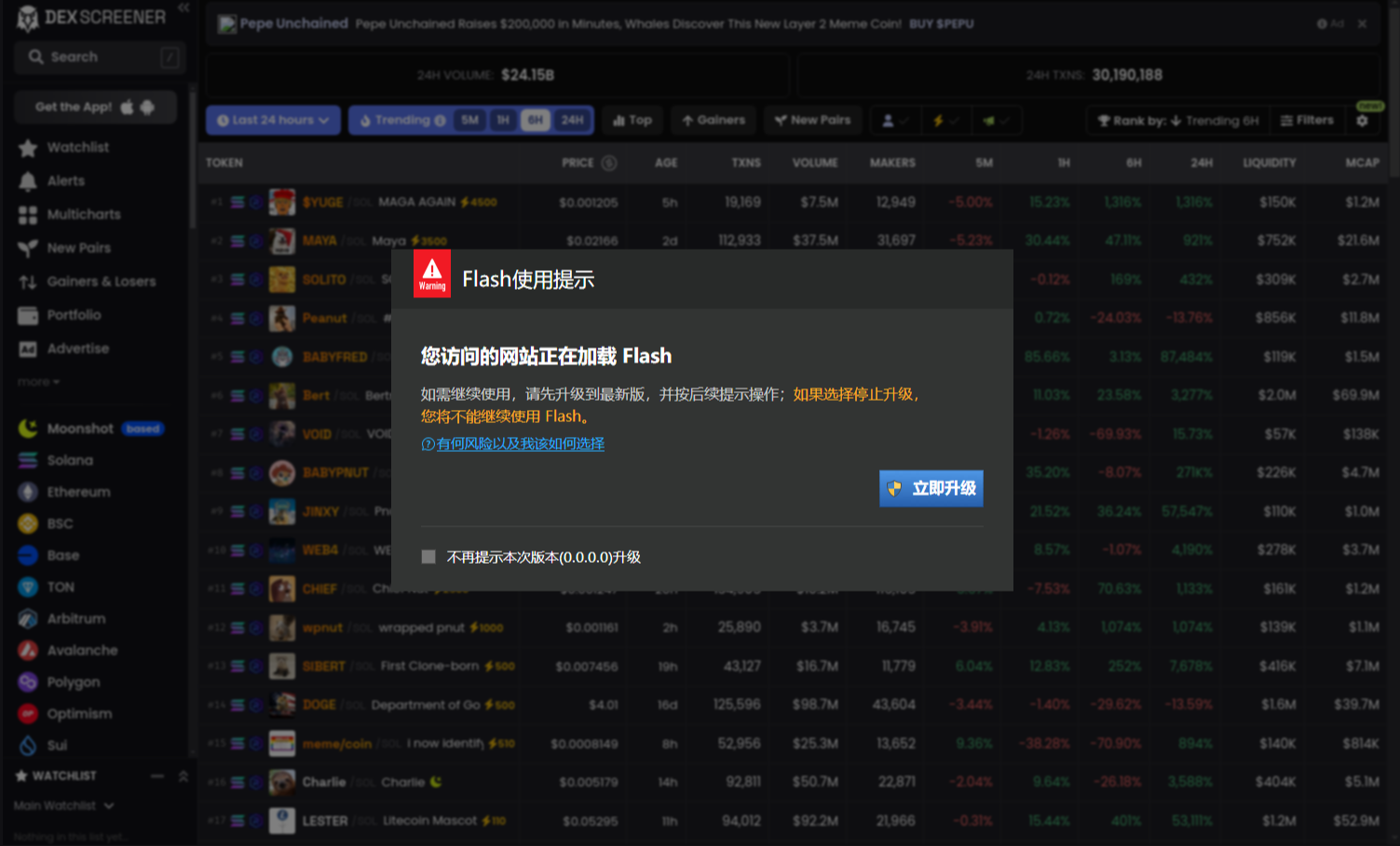1400x846 pixels.
Task: Open the Charlie token row
Action: (x=792, y=782)
